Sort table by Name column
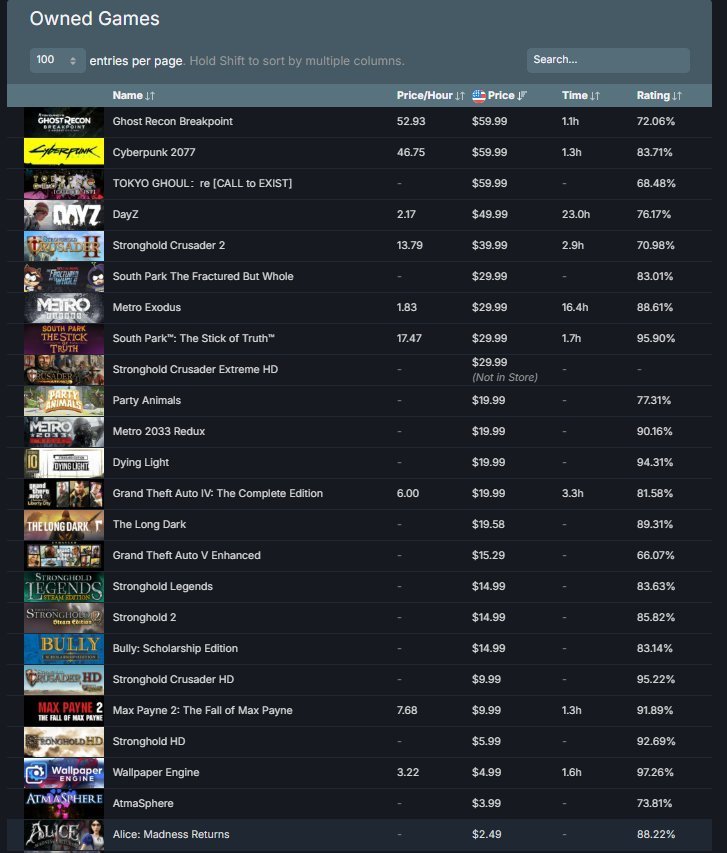Image resolution: width=727 pixels, height=853 pixels. click(x=134, y=95)
